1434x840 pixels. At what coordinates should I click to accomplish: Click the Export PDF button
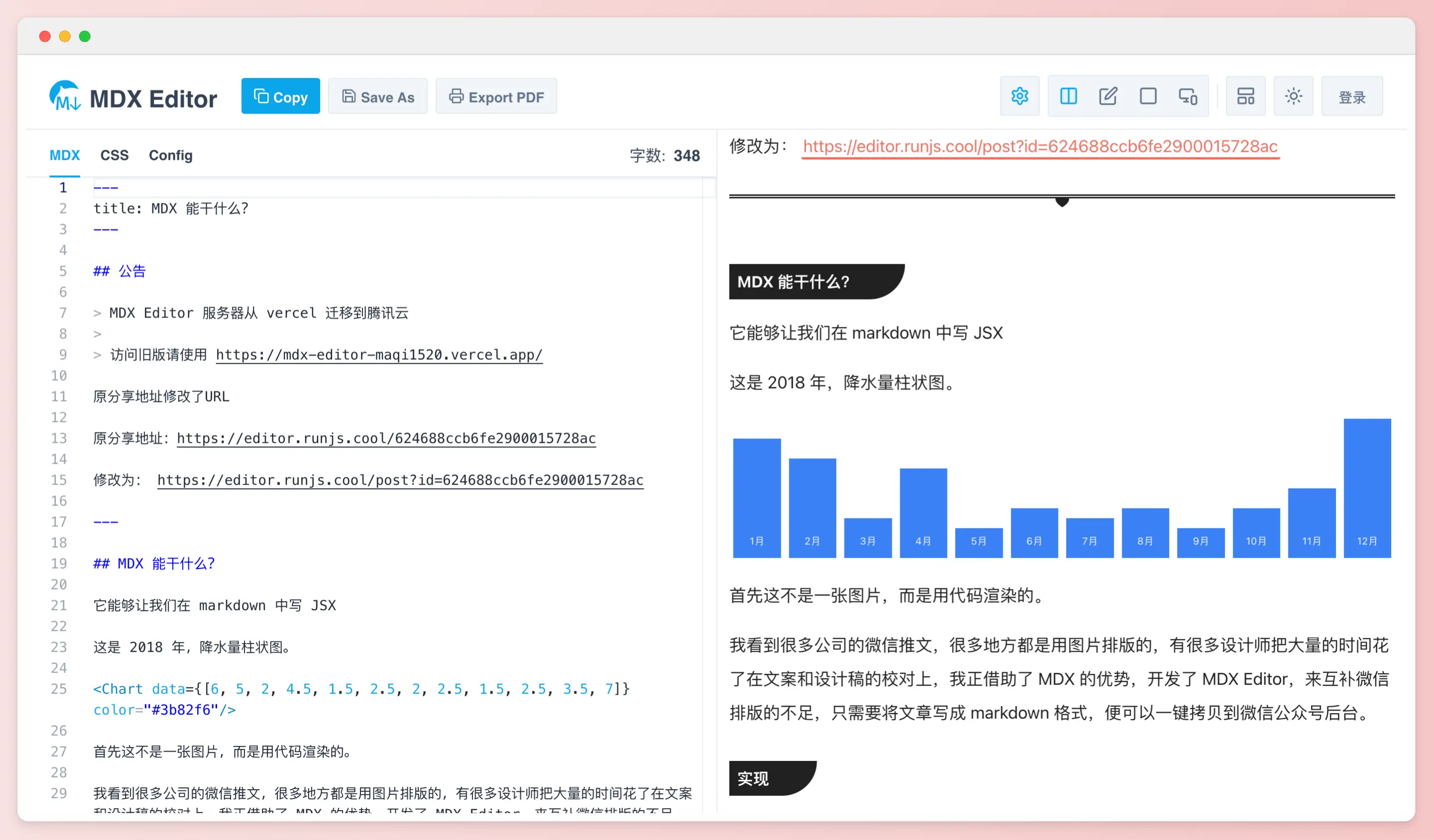496,96
